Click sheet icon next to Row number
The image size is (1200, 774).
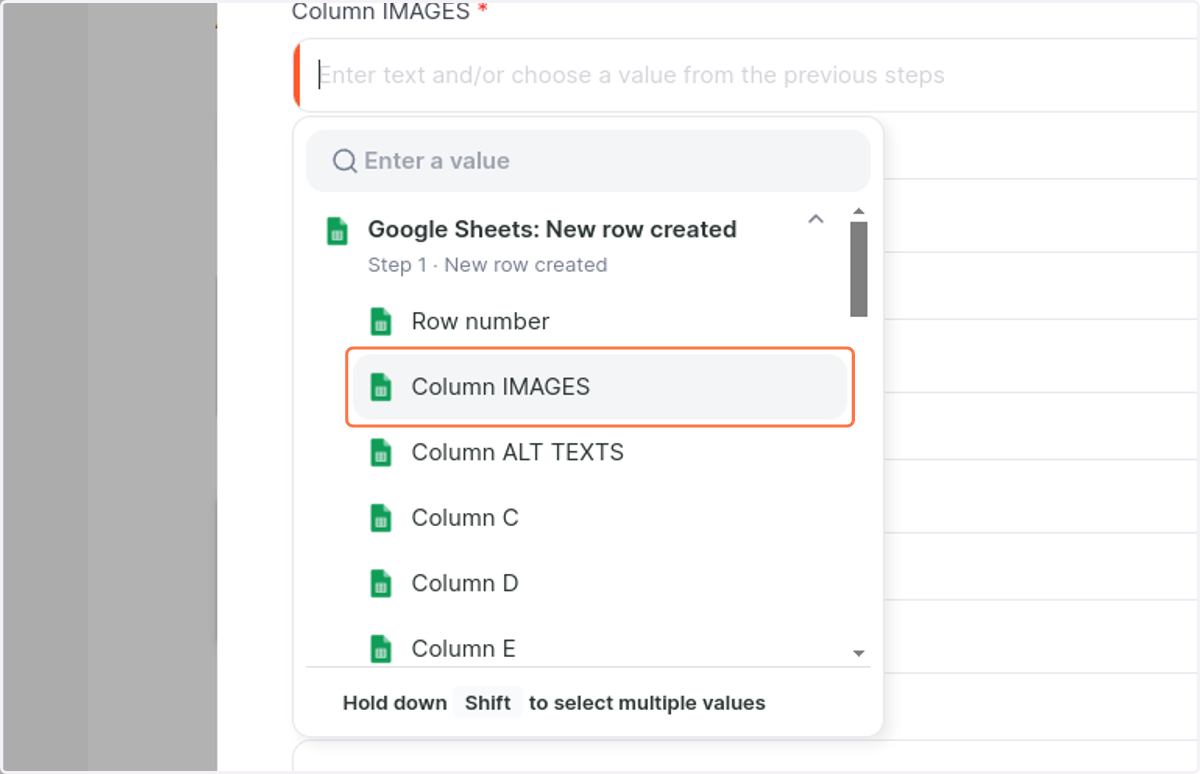(x=380, y=322)
